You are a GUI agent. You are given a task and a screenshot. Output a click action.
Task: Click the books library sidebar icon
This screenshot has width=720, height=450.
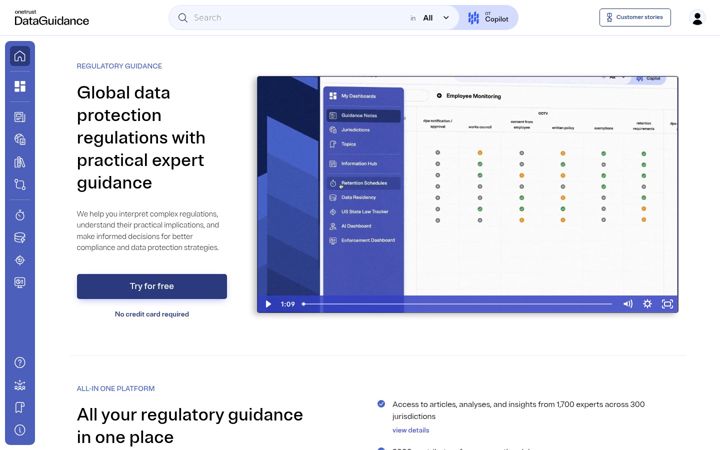point(20,162)
